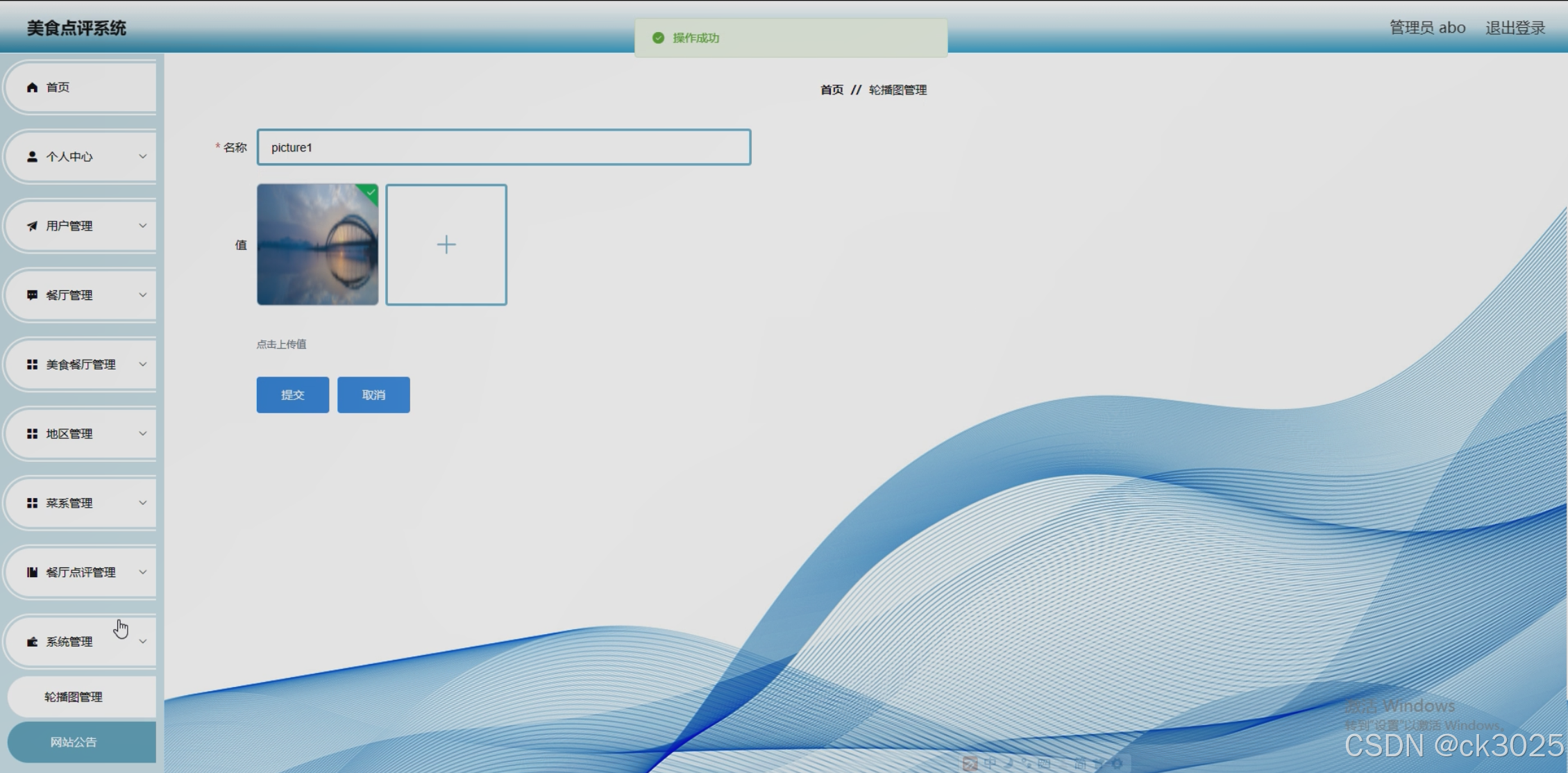Click the uploaded bridge image thumbnail

click(x=317, y=244)
